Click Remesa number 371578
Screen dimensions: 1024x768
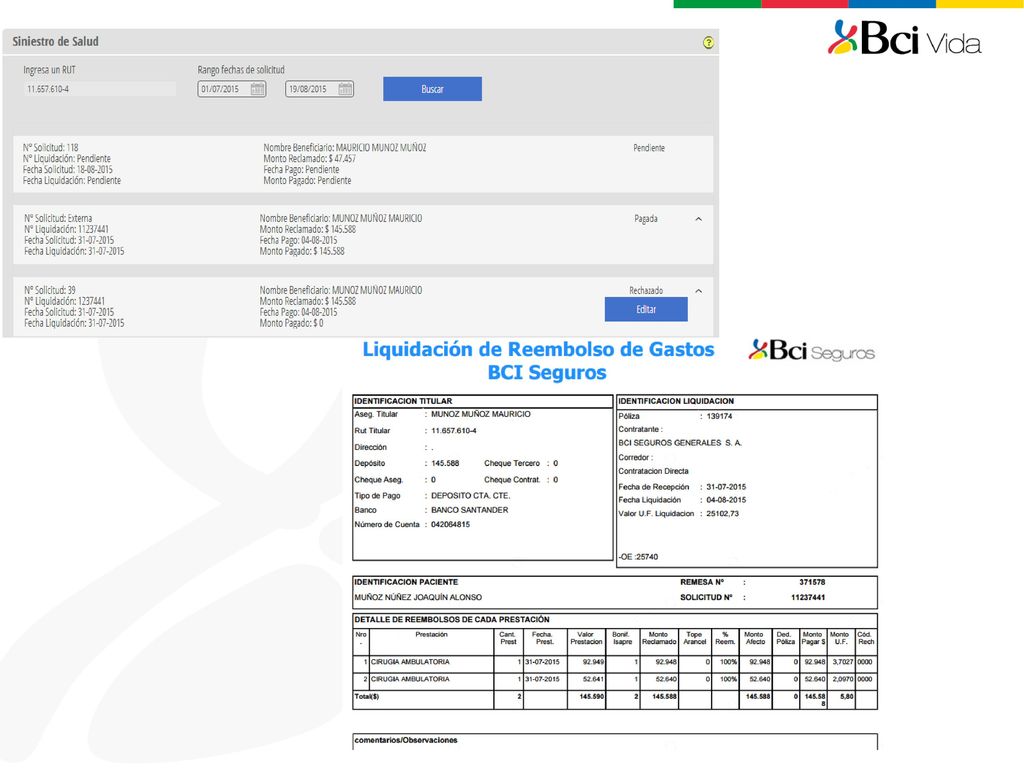[x=812, y=582]
